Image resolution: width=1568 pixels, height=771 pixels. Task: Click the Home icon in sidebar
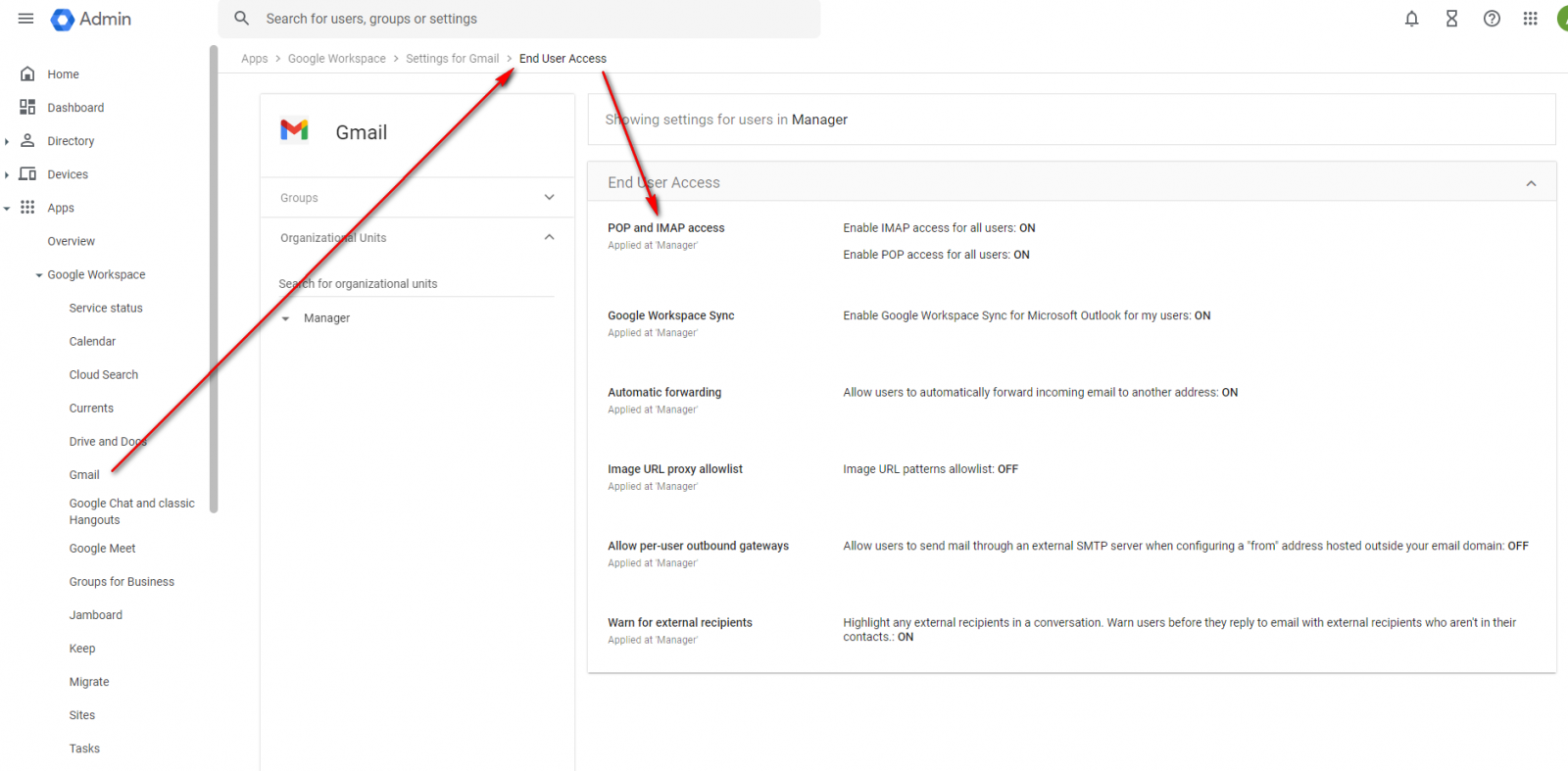click(x=27, y=74)
